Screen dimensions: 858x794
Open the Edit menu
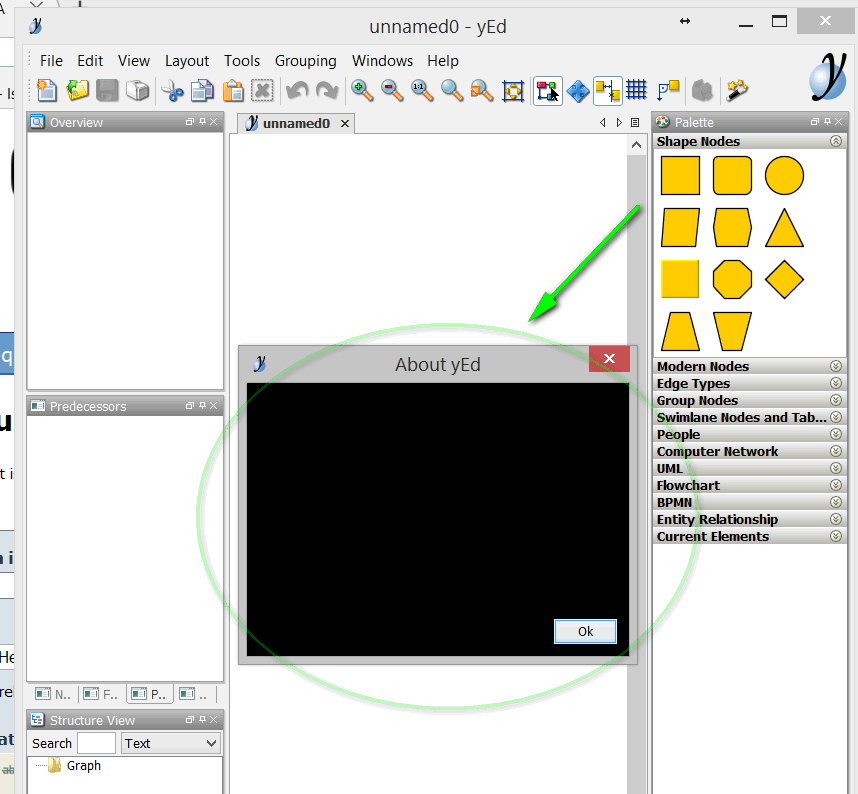pos(90,61)
